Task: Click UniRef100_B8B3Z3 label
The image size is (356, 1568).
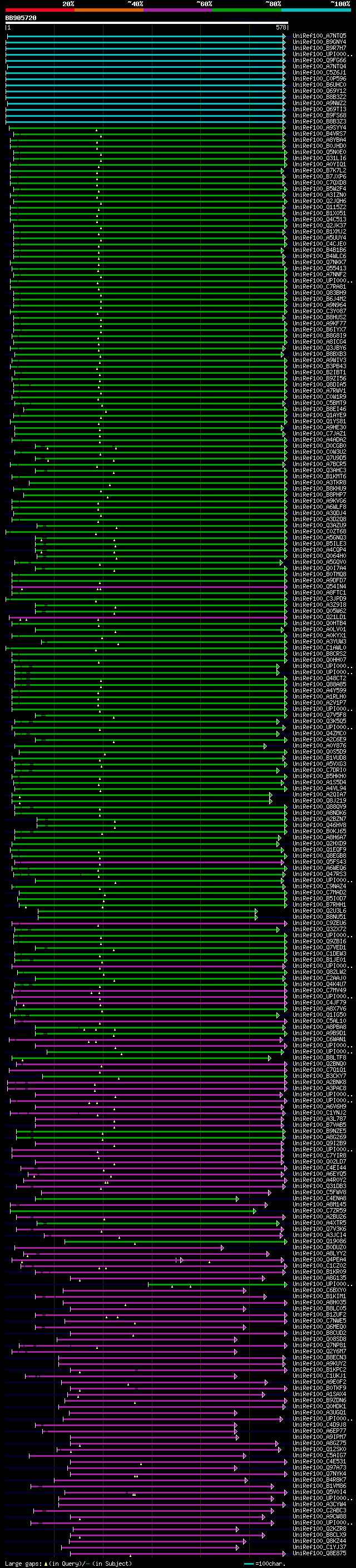Action: pos(319,121)
